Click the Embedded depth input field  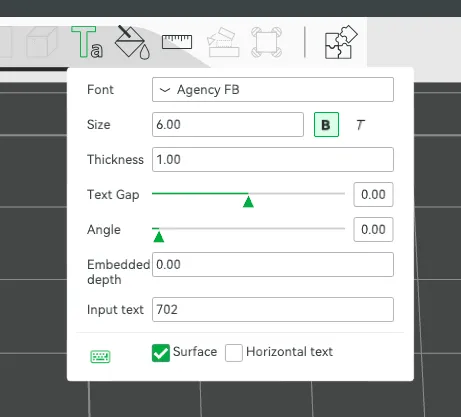coord(273,265)
